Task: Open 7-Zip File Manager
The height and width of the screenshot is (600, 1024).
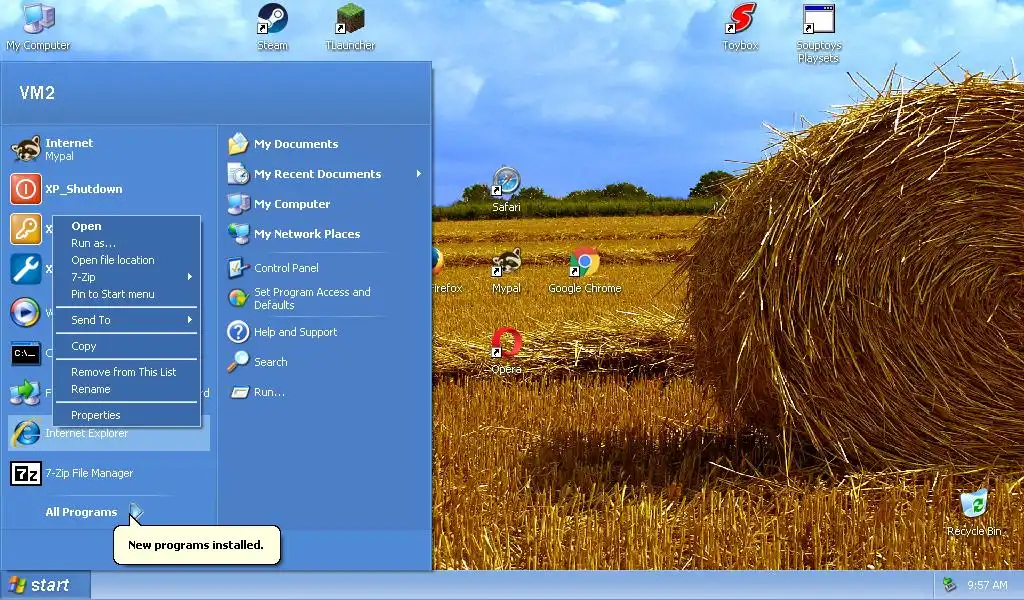Action: [108, 473]
